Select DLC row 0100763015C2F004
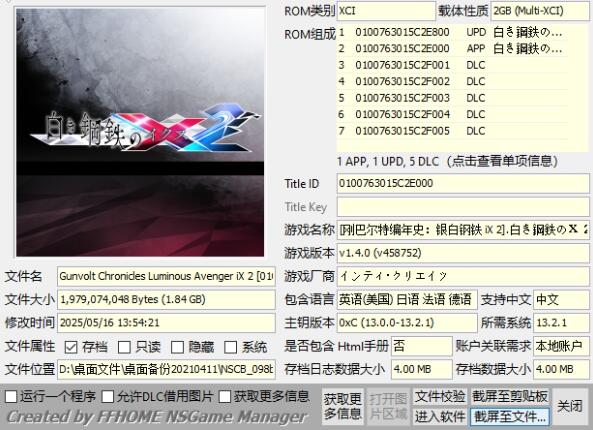593x430 pixels. (x=452, y=114)
